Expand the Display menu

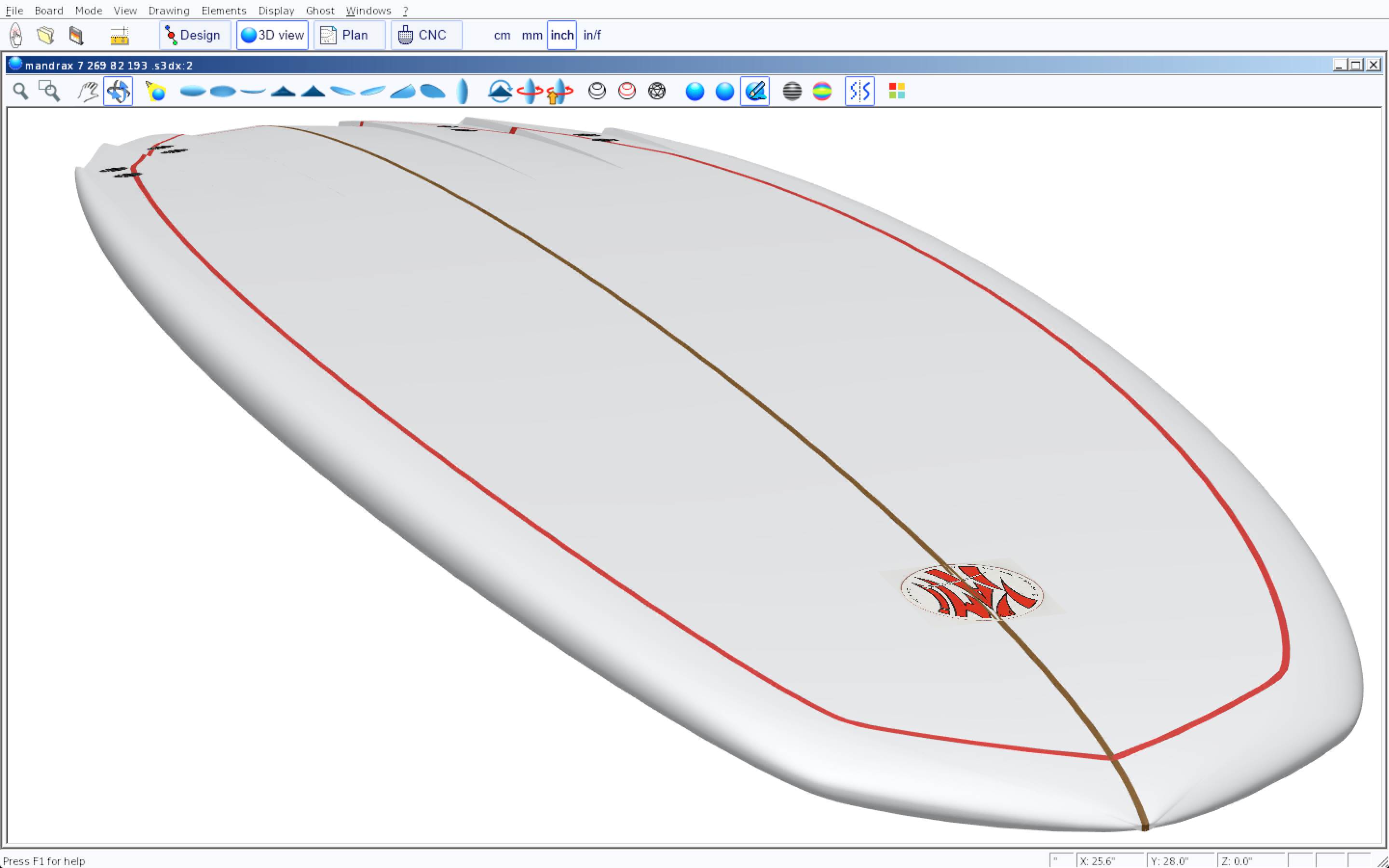pos(276,10)
